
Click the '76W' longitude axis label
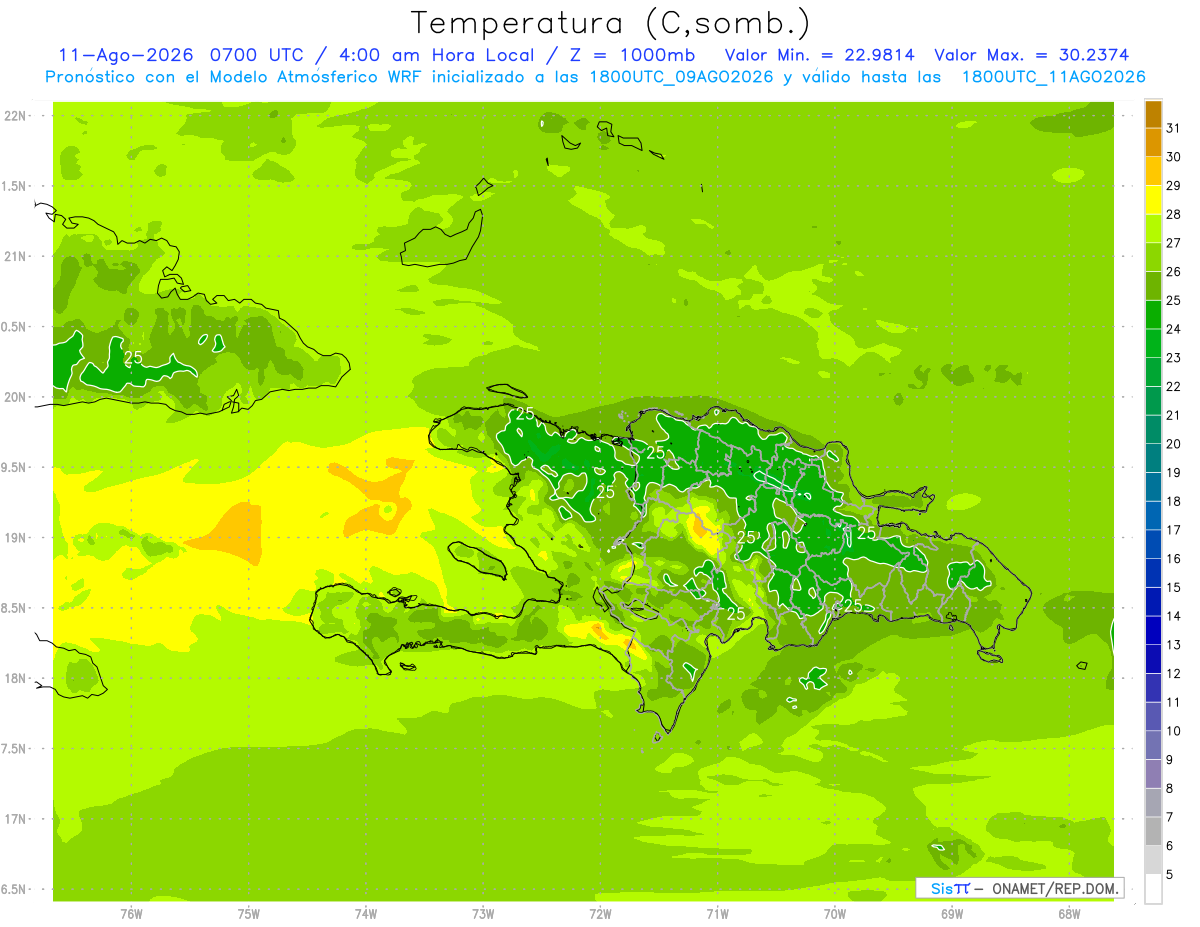pyautogui.click(x=131, y=914)
